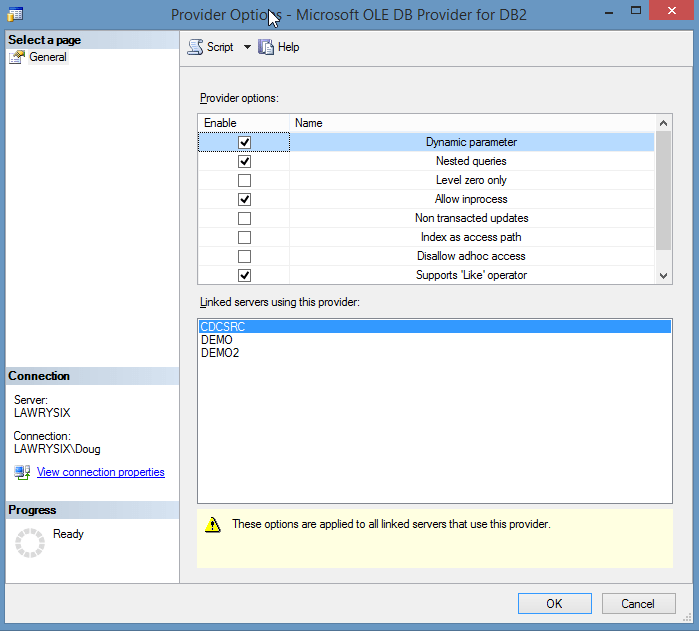
Task: Disable the Dynamic parameter checkbox
Action: pyautogui.click(x=244, y=143)
